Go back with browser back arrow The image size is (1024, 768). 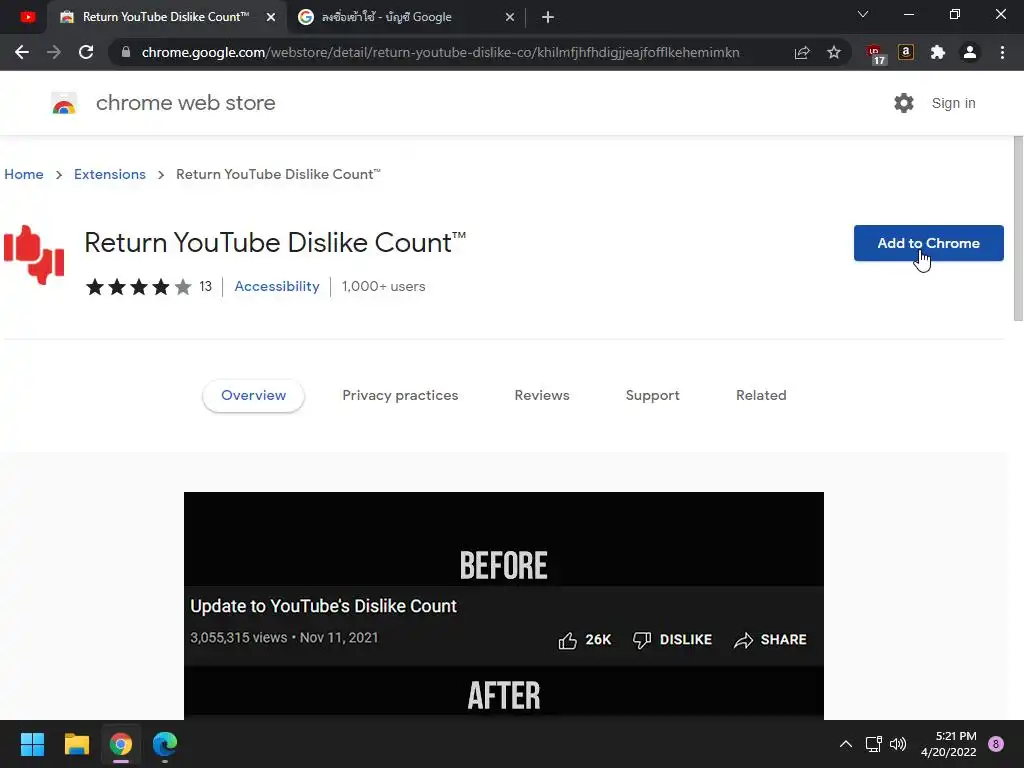click(22, 52)
